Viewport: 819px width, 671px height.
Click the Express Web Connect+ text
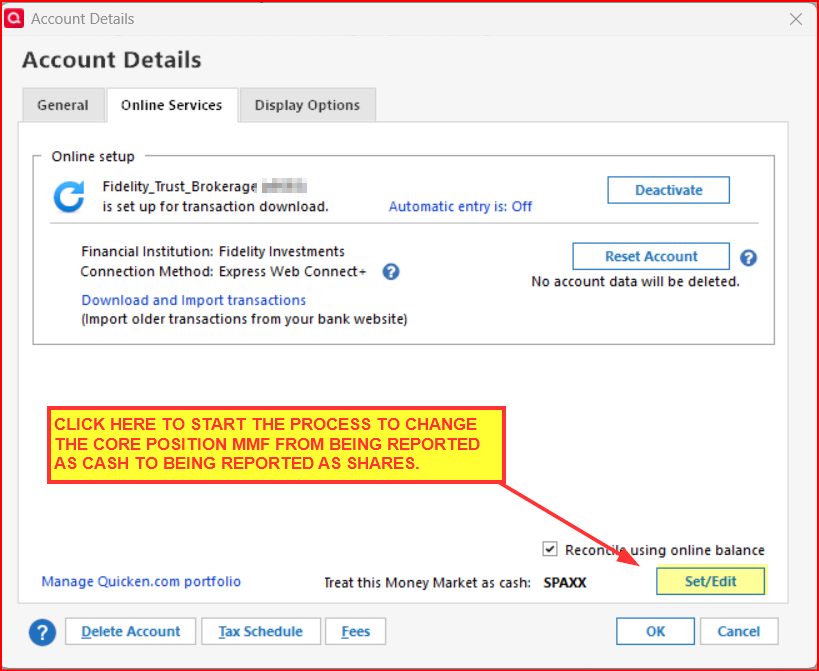point(292,272)
